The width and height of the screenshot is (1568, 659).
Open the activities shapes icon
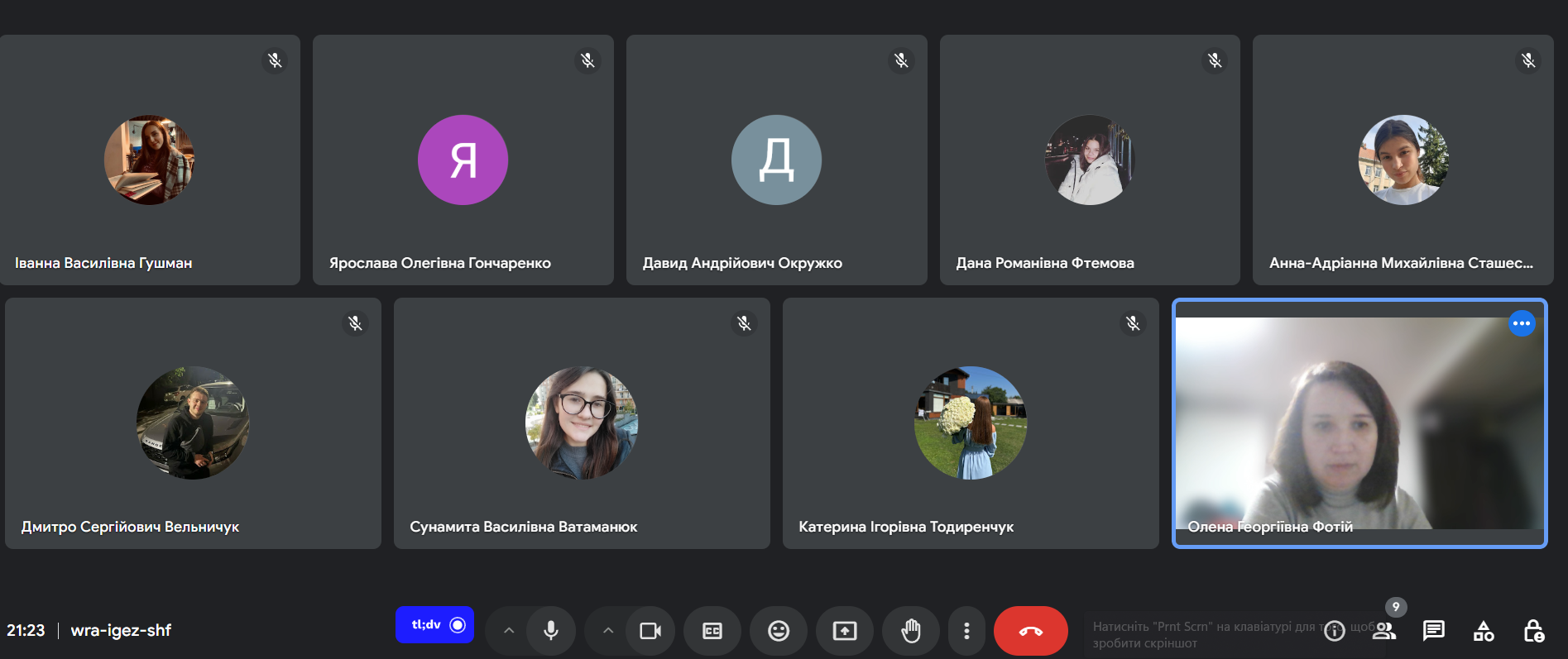[1484, 631]
